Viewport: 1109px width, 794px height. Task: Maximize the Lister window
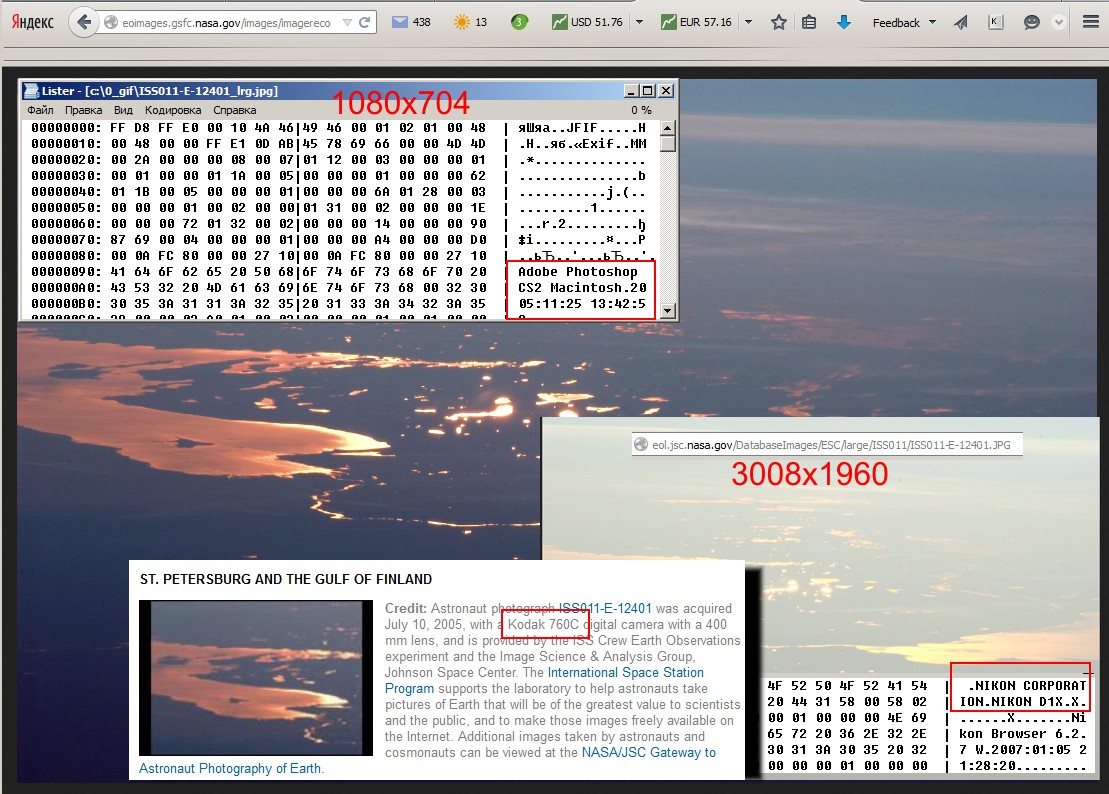pos(648,91)
